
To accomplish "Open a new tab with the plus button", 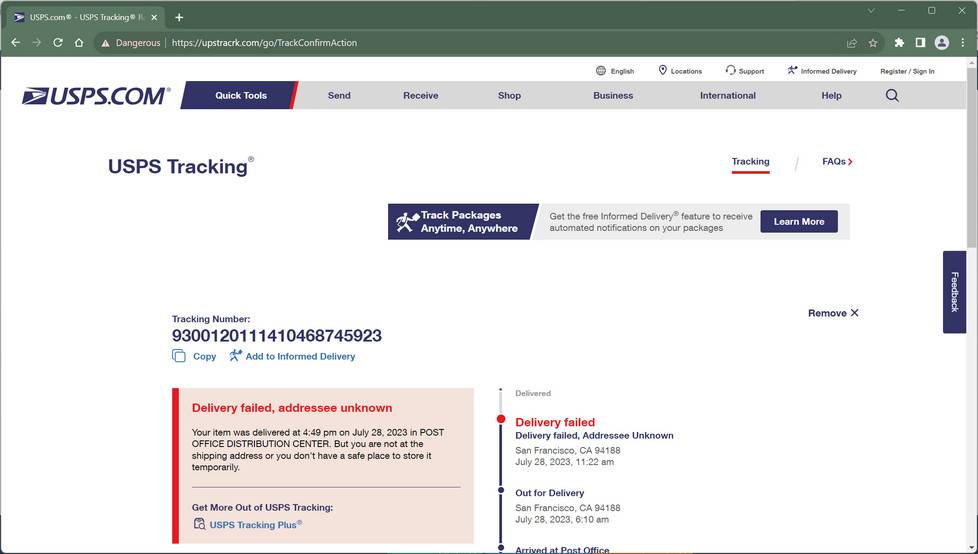I will (179, 17).
